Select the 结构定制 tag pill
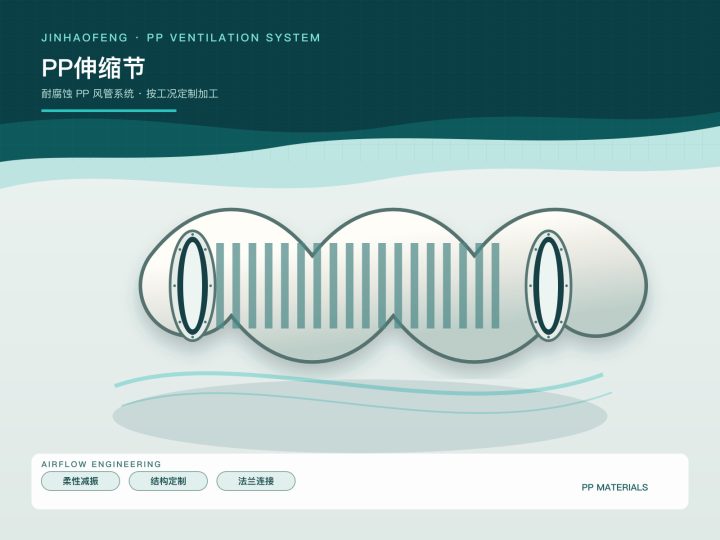This screenshot has width=720, height=540. click(168, 481)
